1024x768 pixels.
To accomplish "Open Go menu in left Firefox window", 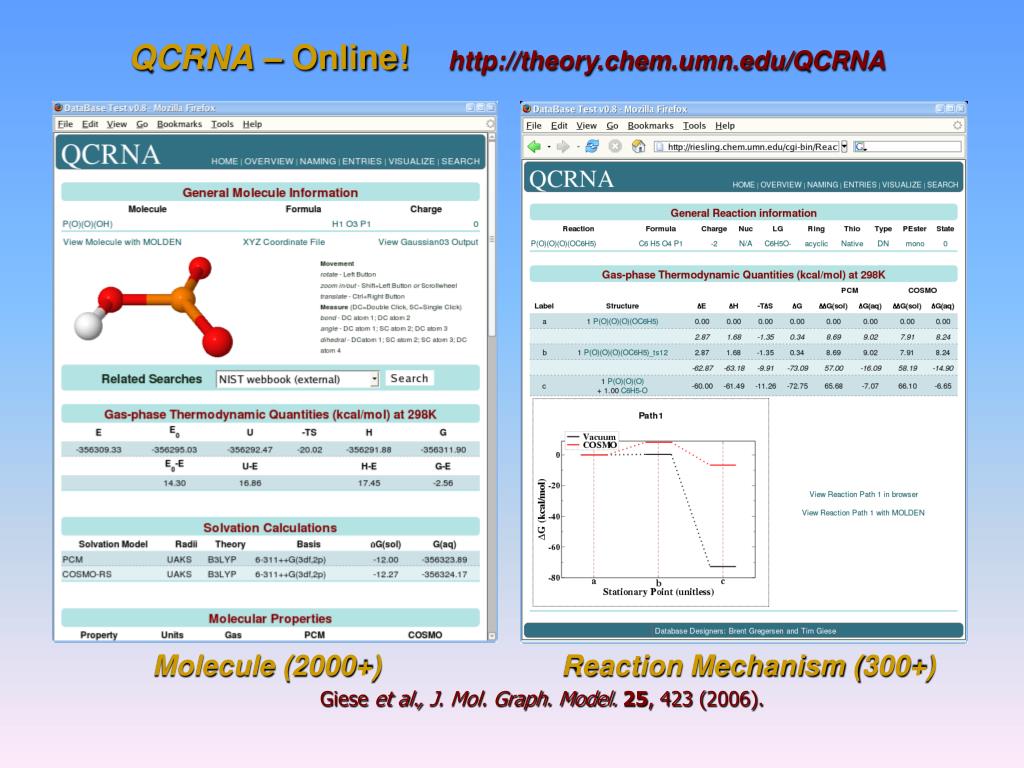I will pyautogui.click(x=142, y=124).
